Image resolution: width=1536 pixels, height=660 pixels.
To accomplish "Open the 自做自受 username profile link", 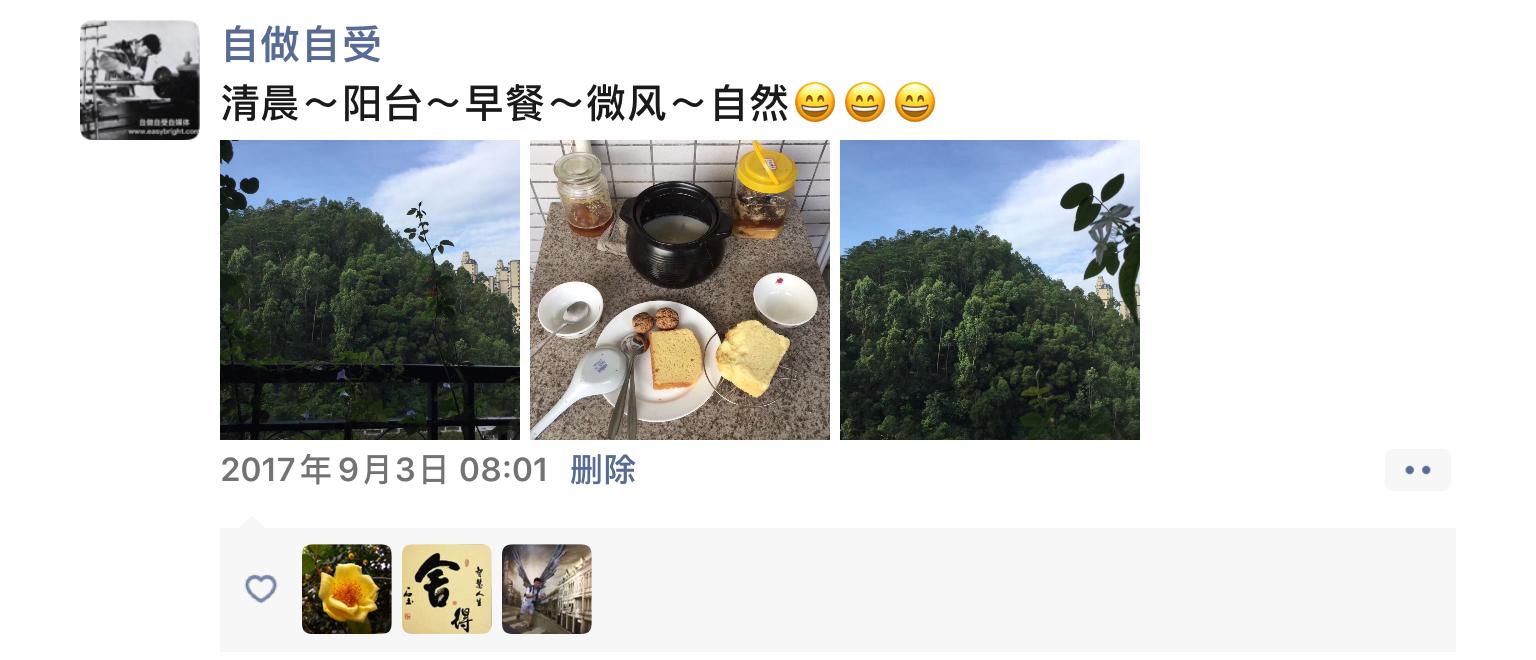I will 302,44.
